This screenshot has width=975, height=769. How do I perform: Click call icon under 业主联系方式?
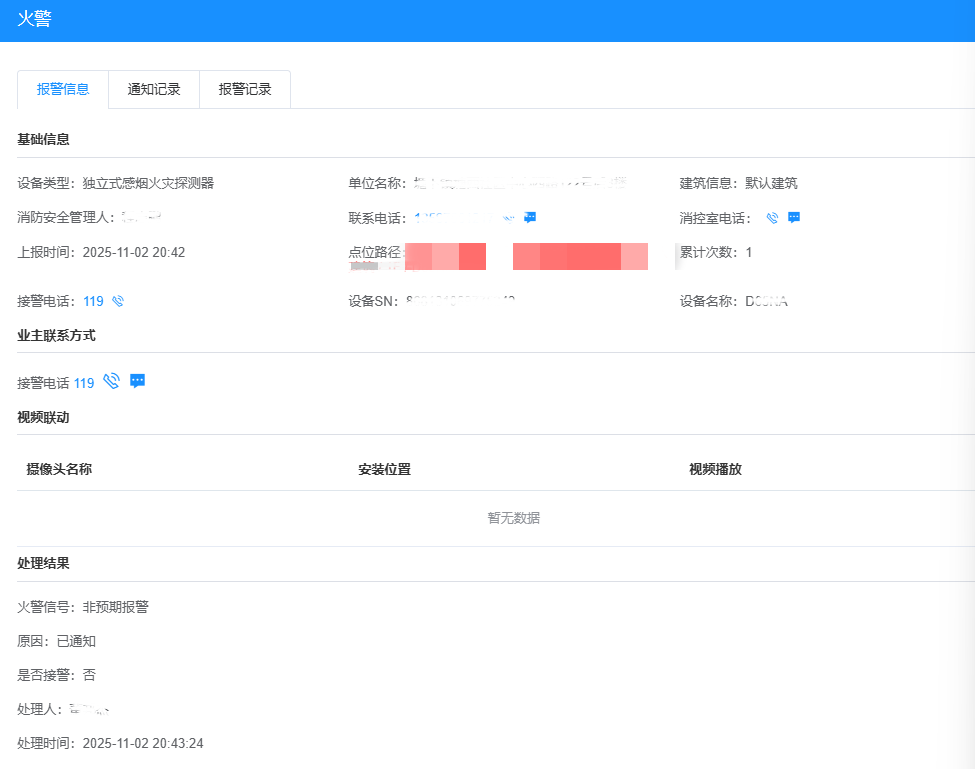click(111, 381)
